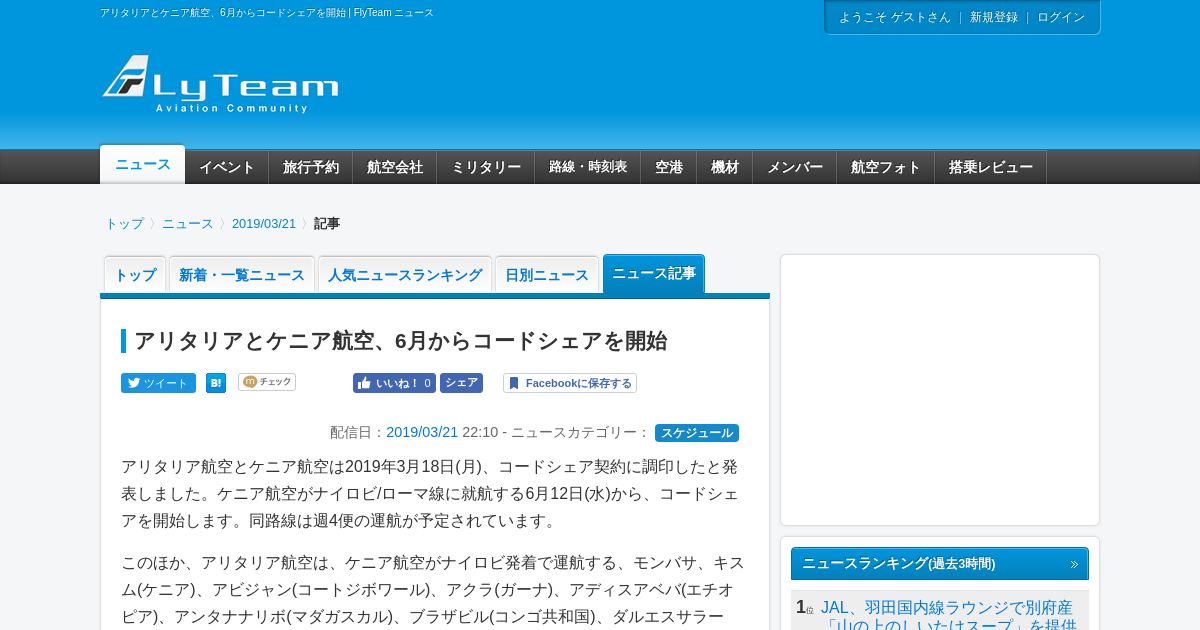Open the イベント menu item
The height and width of the screenshot is (630, 1200).
tap(227, 167)
